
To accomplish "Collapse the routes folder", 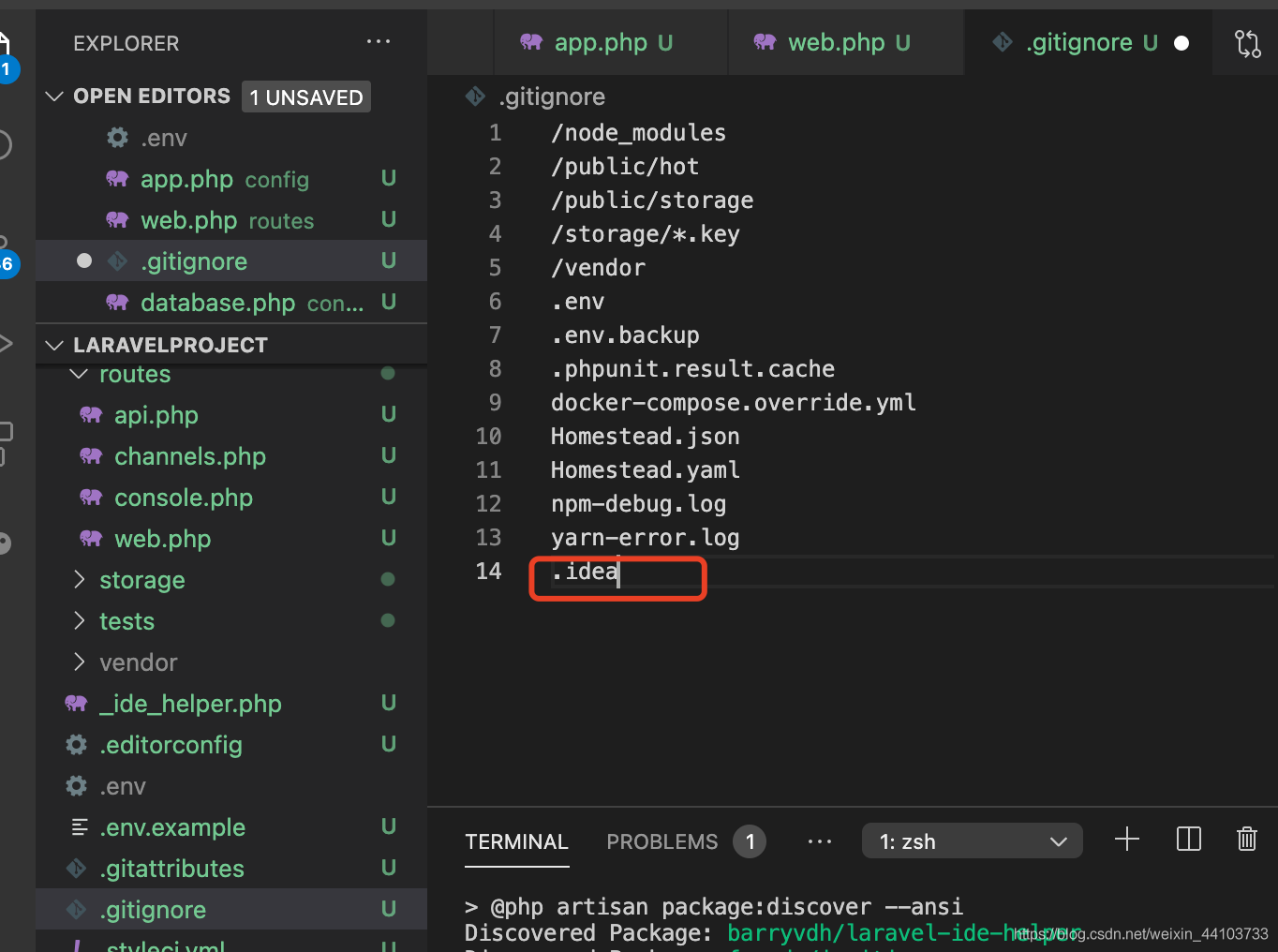I will click(80, 374).
